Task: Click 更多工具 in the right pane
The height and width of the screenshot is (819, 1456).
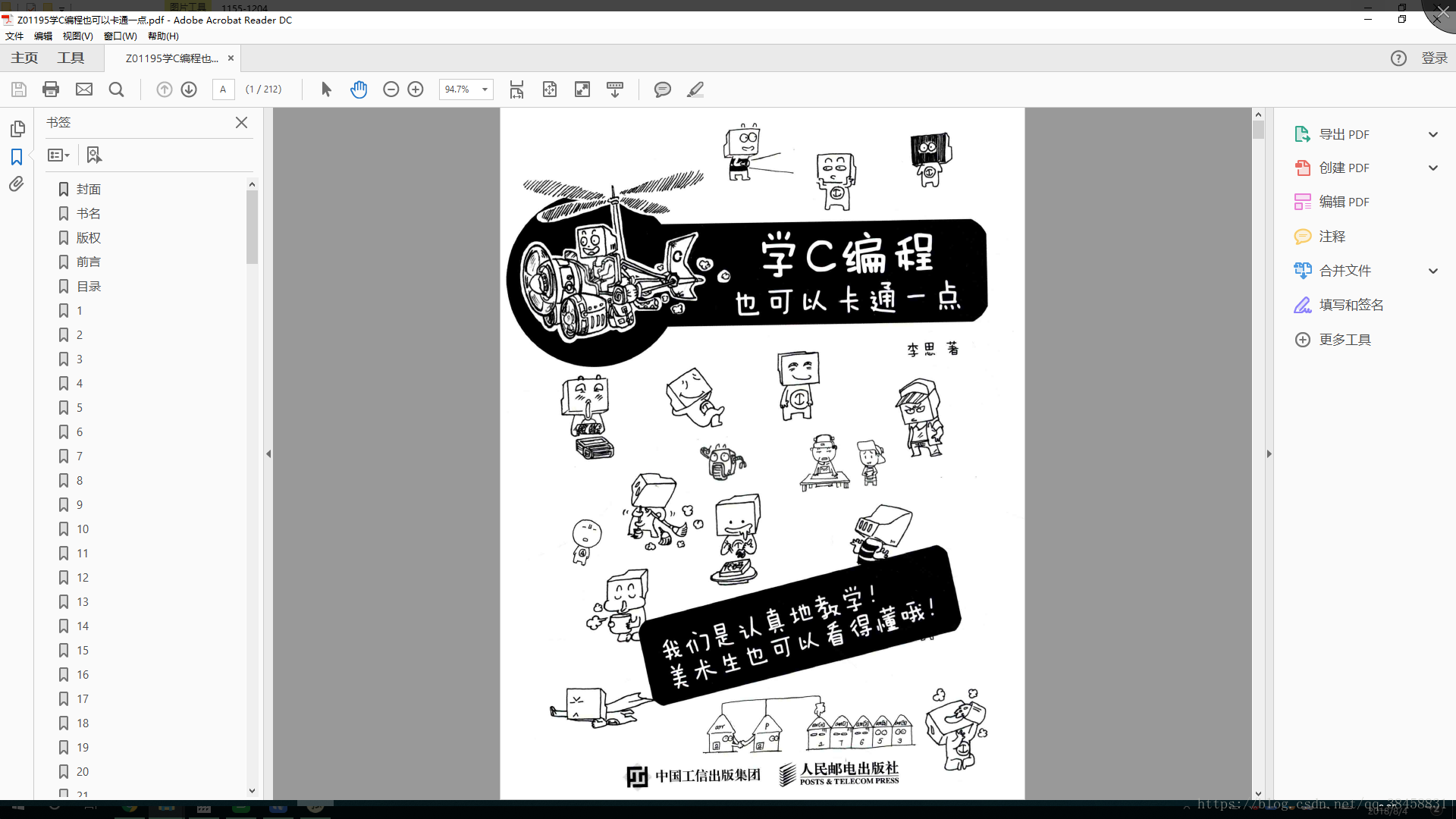Action: pos(1345,340)
